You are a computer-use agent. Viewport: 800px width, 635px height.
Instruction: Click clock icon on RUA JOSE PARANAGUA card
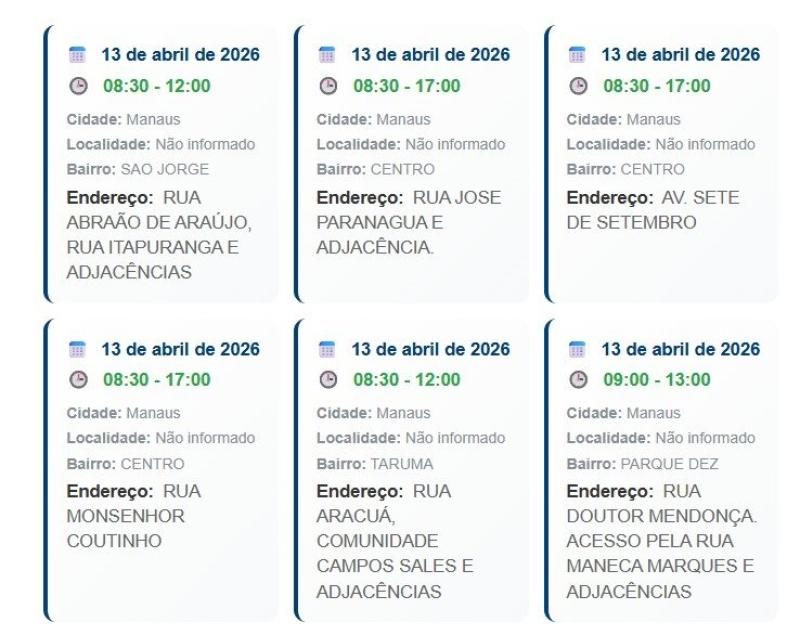tap(326, 86)
